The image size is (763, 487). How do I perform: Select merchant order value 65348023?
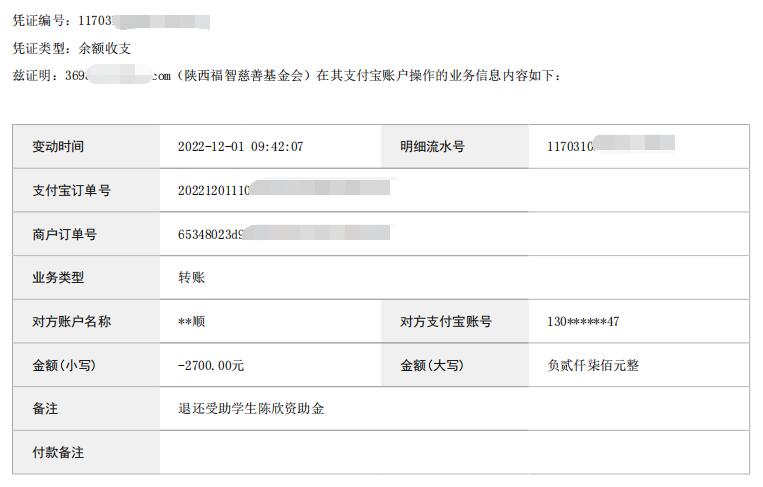point(284,234)
